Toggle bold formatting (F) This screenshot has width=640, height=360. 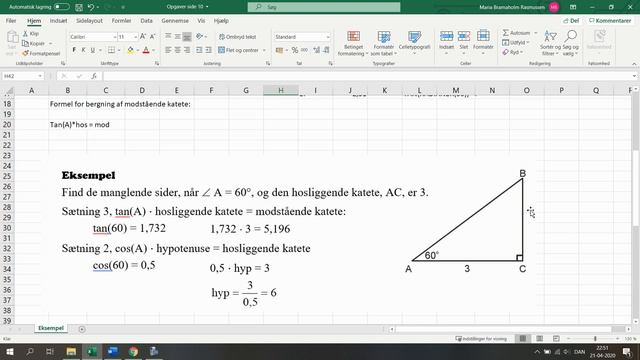point(74,50)
